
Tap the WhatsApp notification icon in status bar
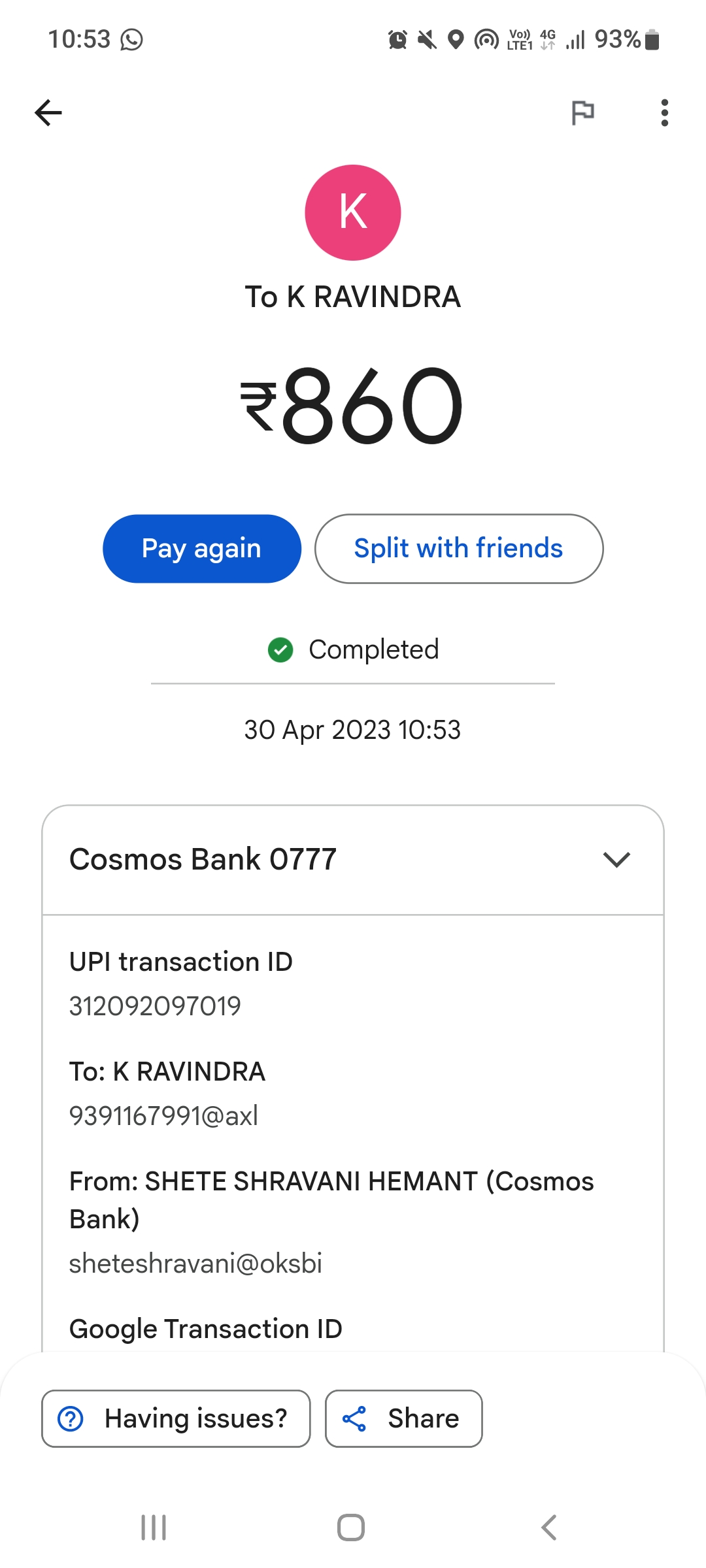tap(131, 40)
